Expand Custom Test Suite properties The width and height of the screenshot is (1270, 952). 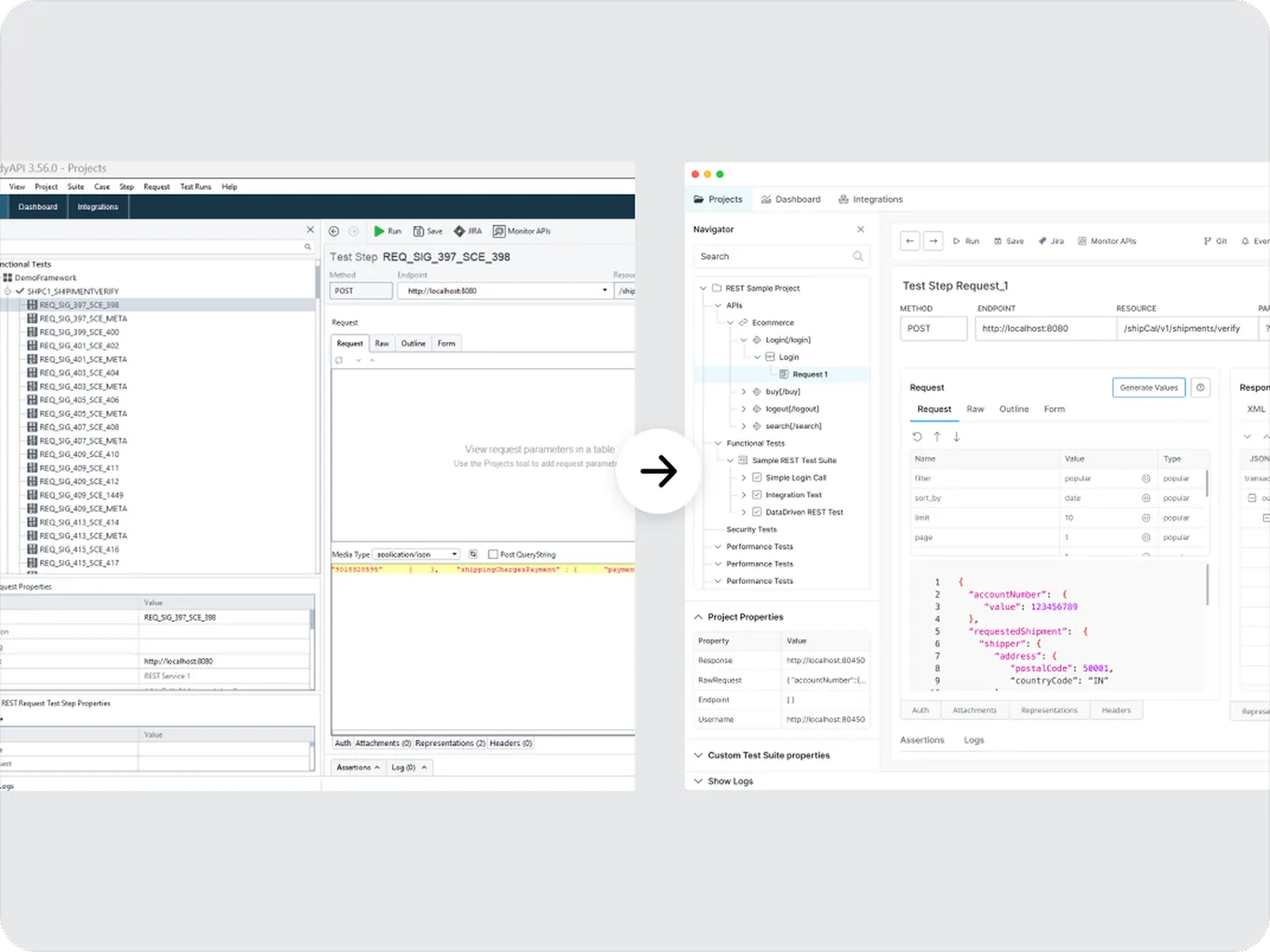(x=698, y=755)
